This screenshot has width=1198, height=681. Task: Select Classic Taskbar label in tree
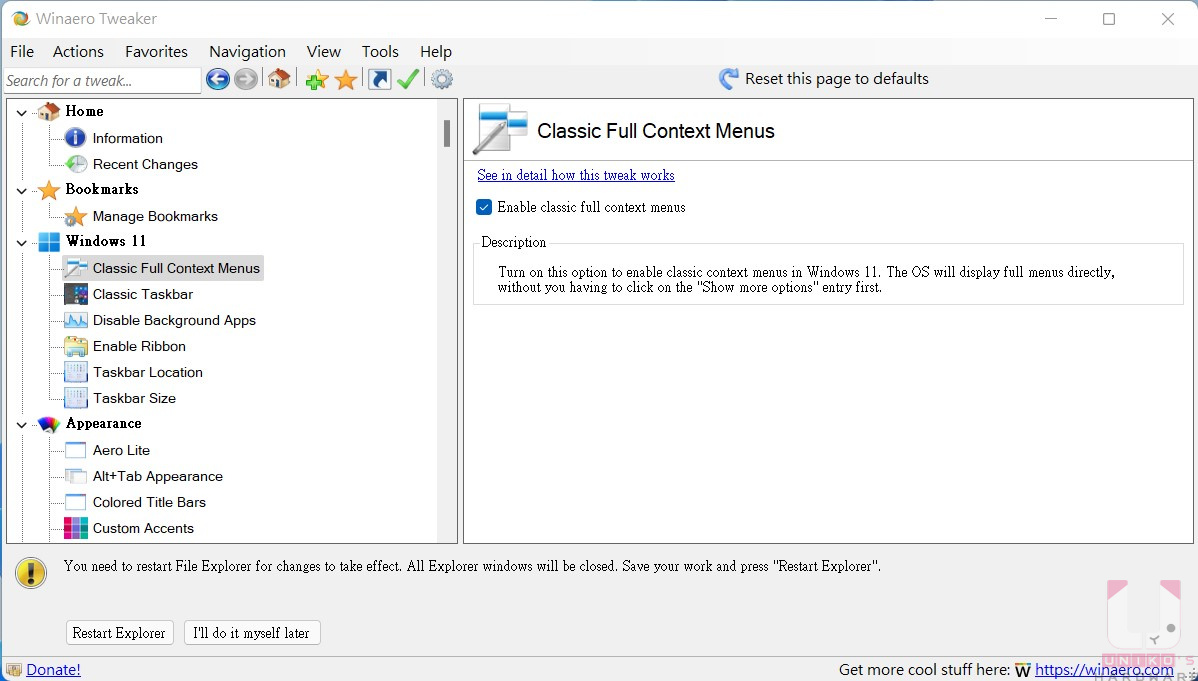(x=143, y=294)
